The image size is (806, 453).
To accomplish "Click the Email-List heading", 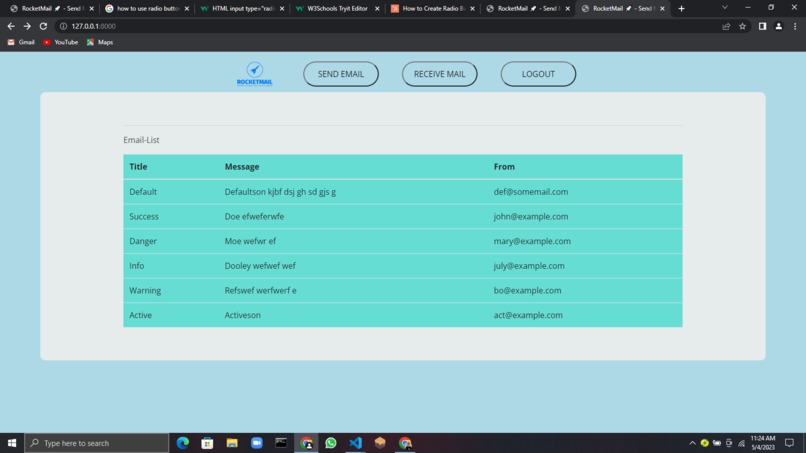I will tap(141, 140).
